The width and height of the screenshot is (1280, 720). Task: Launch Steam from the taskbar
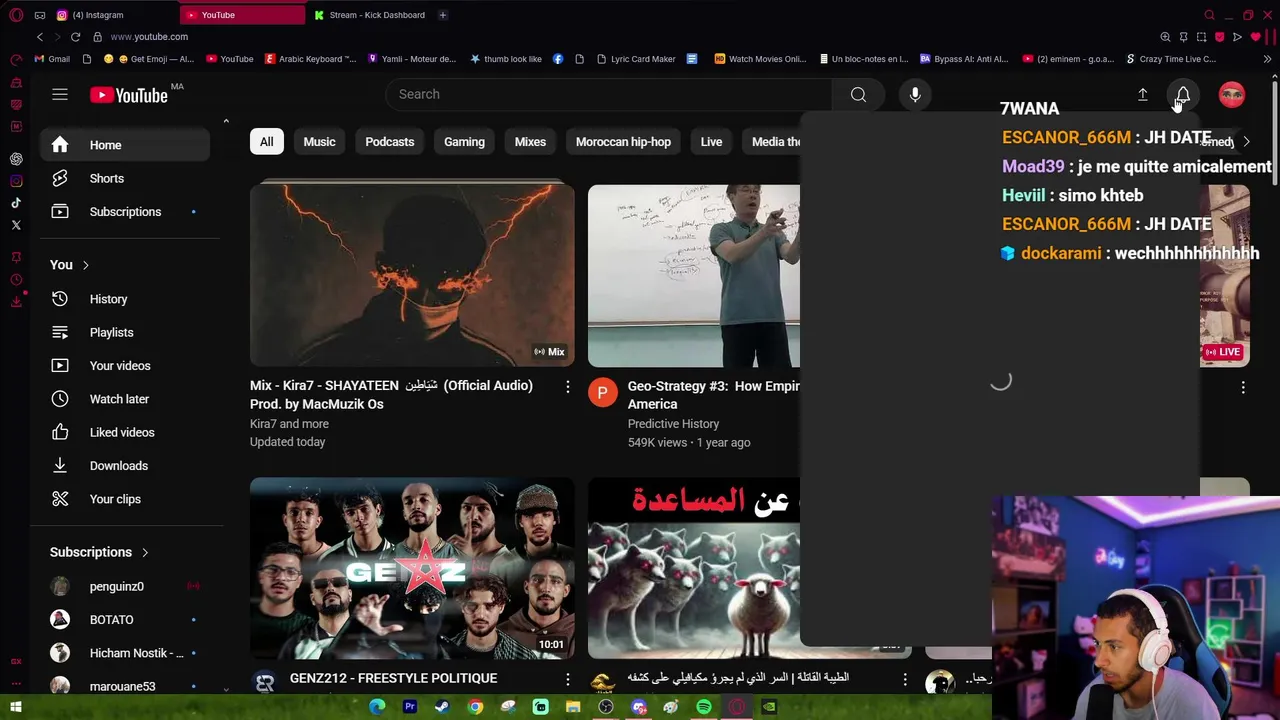point(442,707)
